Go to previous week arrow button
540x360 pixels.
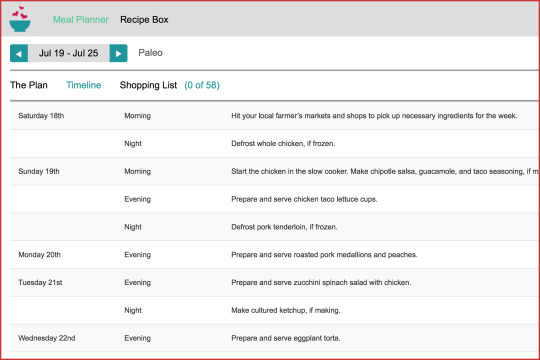(x=19, y=53)
